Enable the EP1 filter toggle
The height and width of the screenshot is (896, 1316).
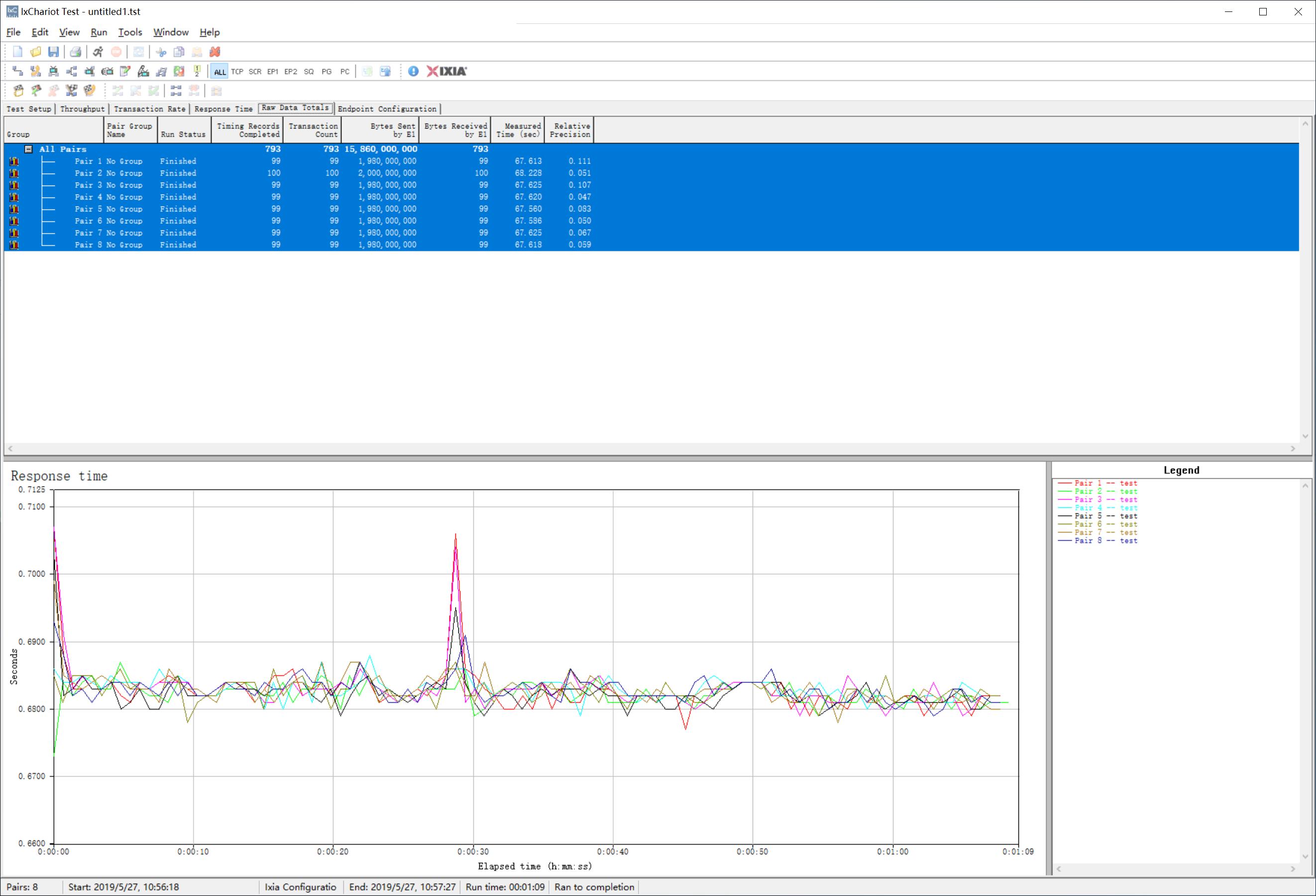(272, 72)
